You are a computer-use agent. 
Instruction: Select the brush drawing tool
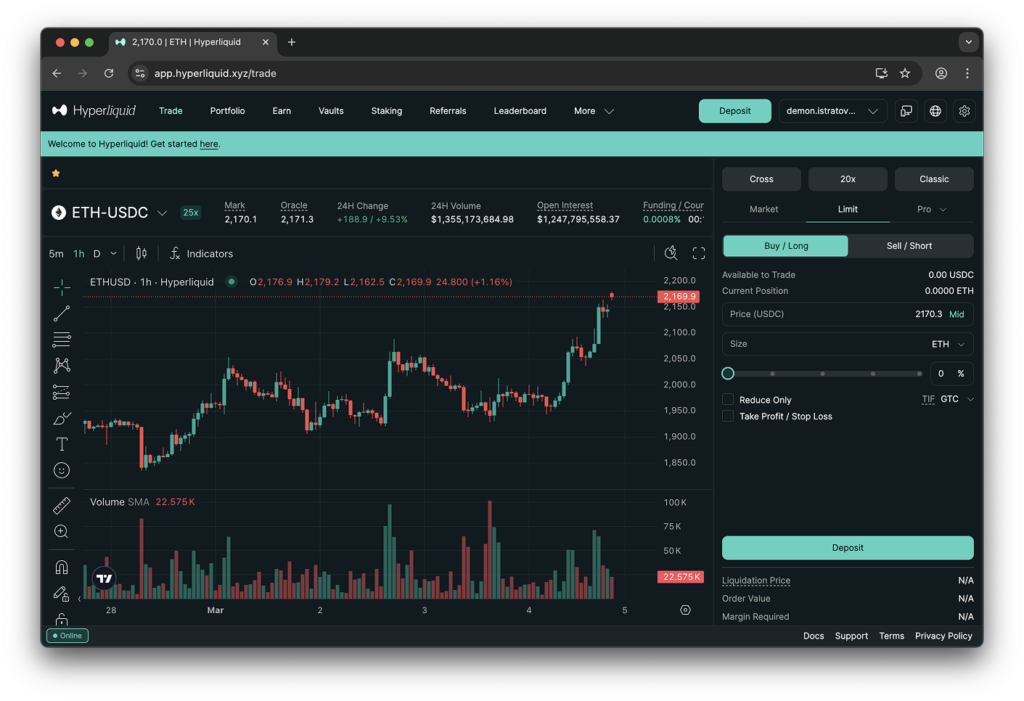61,418
